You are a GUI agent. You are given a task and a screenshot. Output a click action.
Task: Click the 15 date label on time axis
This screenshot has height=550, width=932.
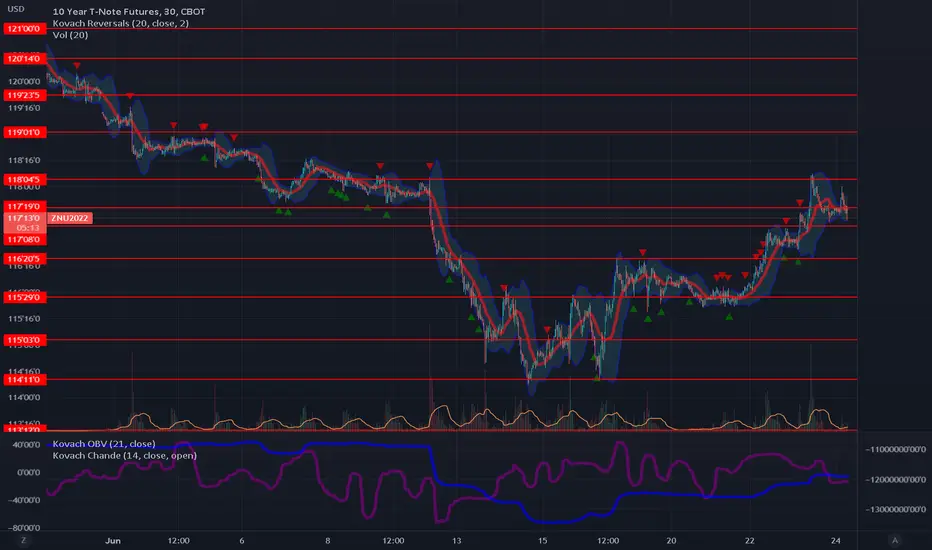pos(543,540)
